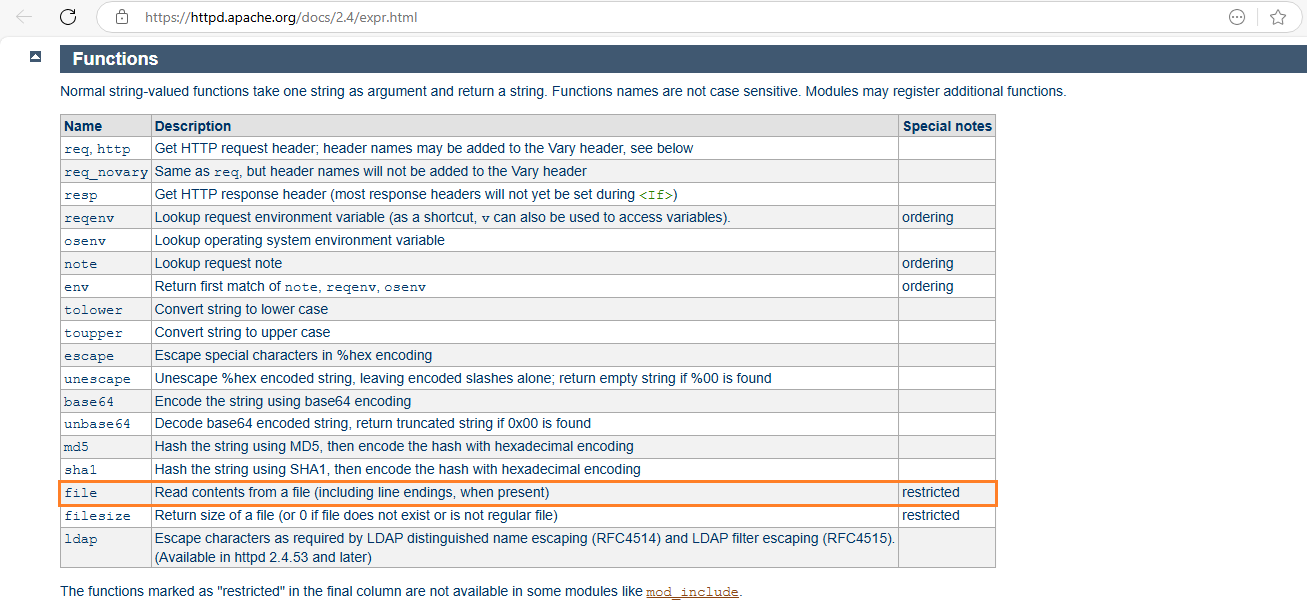This screenshot has height=607, width=1307.
Task: Click the Functions section heading
Action: tap(115, 59)
